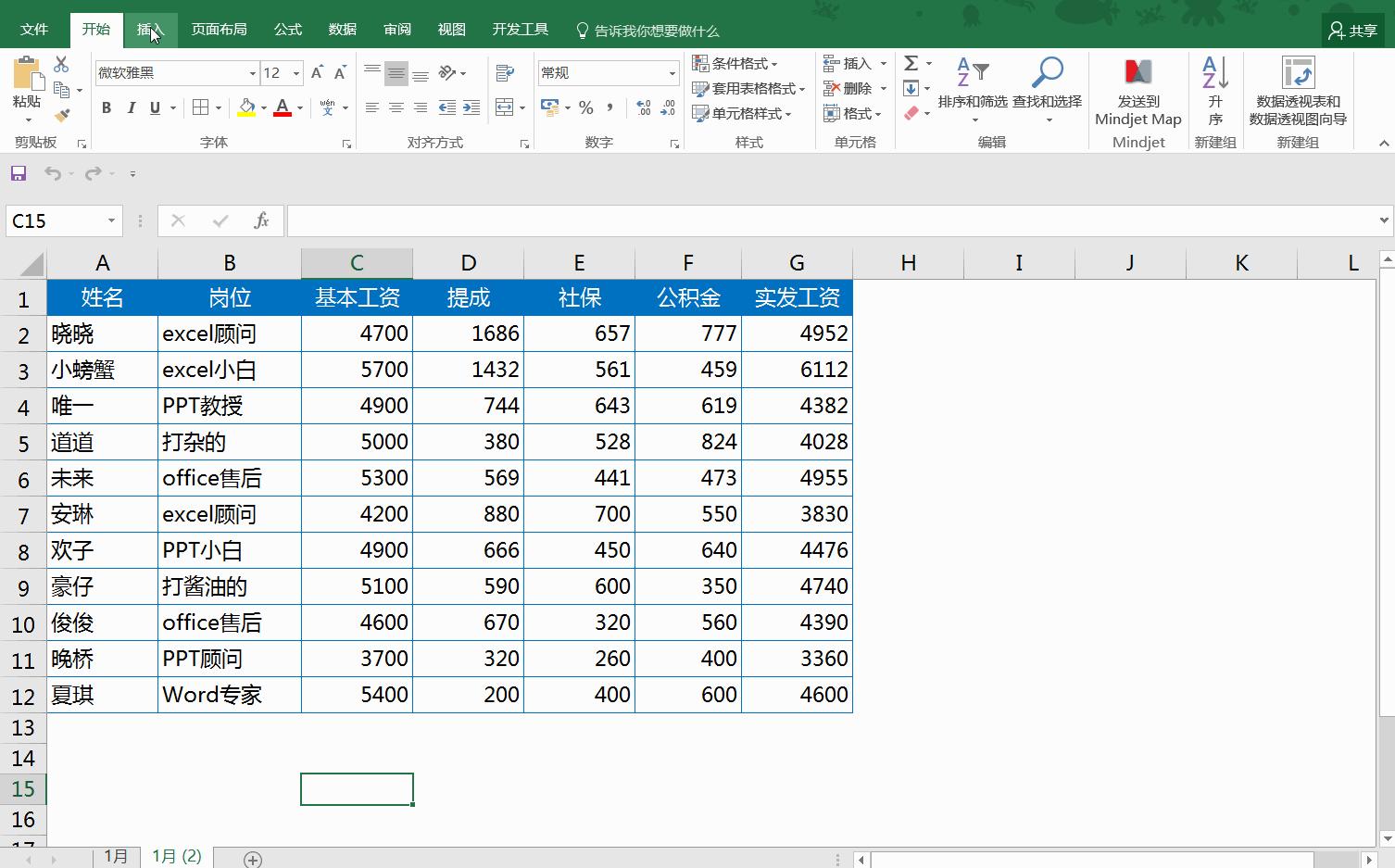Toggle italic formatting
The width and height of the screenshot is (1395, 868).
(132, 108)
